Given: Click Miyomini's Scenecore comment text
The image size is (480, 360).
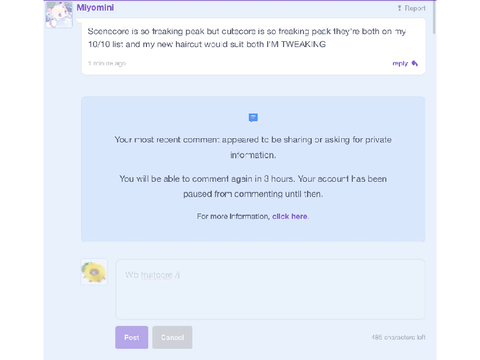Looking at the screenshot, I should 247,38.
